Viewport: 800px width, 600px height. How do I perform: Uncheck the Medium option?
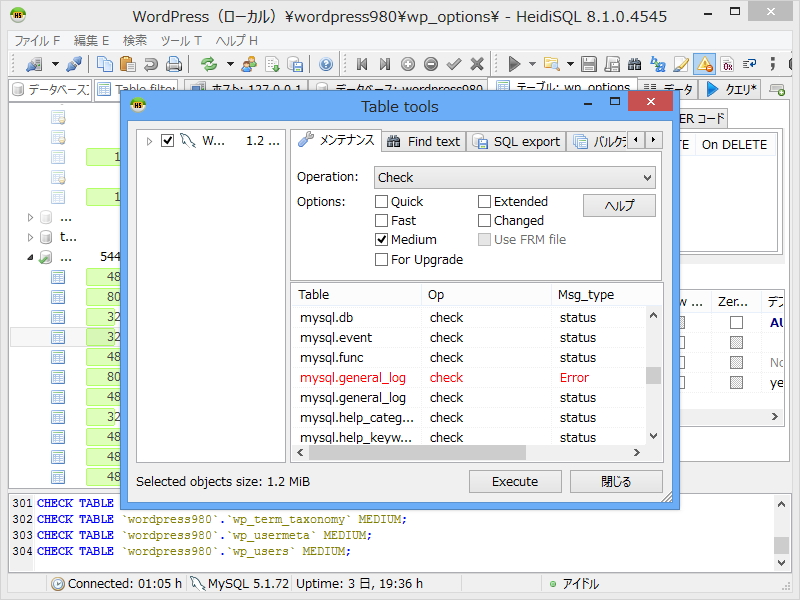point(381,239)
